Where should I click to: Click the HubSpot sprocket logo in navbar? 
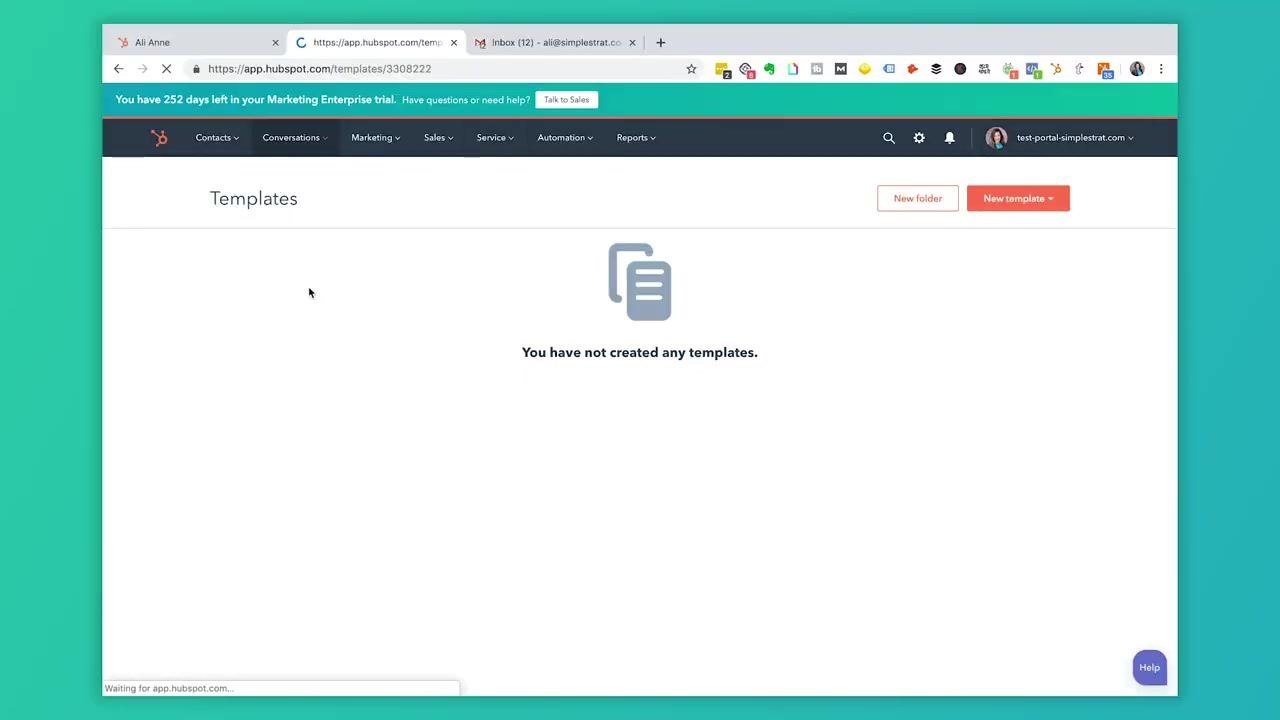click(x=159, y=138)
